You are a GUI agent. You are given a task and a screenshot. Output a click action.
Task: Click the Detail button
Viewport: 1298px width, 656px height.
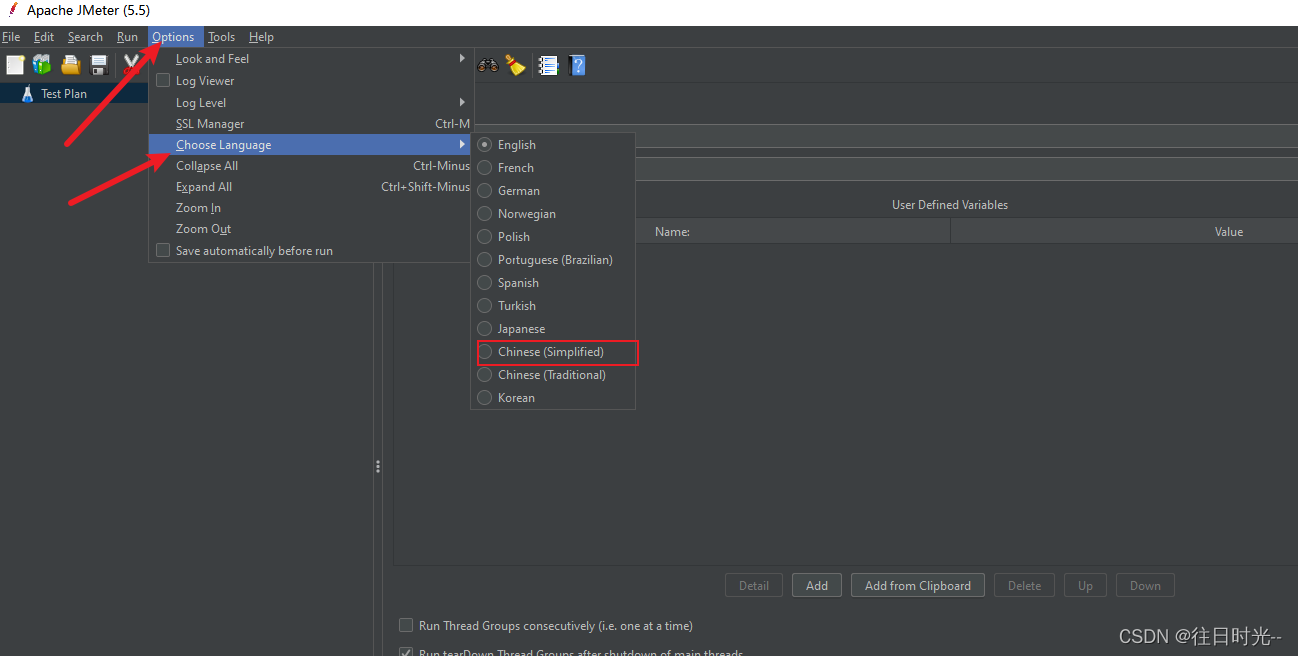(754, 586)
